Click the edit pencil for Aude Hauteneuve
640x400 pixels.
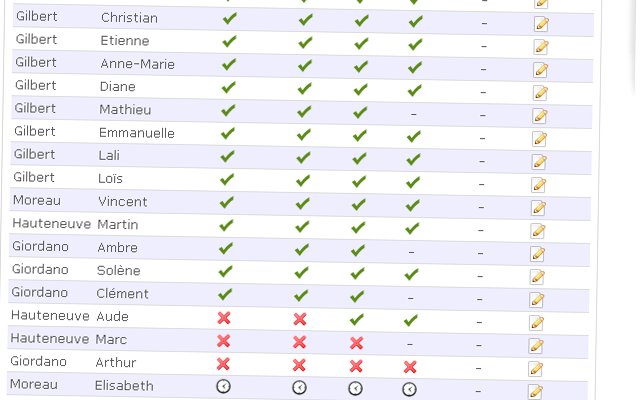pos(537,322)
